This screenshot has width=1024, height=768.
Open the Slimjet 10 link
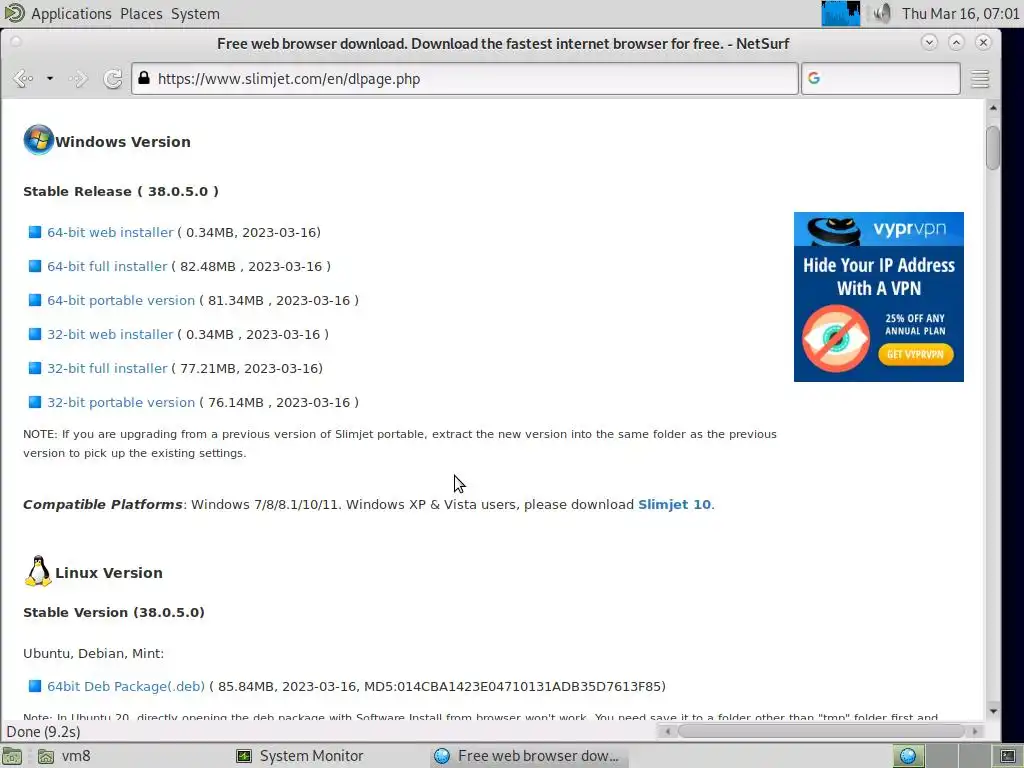674,505
